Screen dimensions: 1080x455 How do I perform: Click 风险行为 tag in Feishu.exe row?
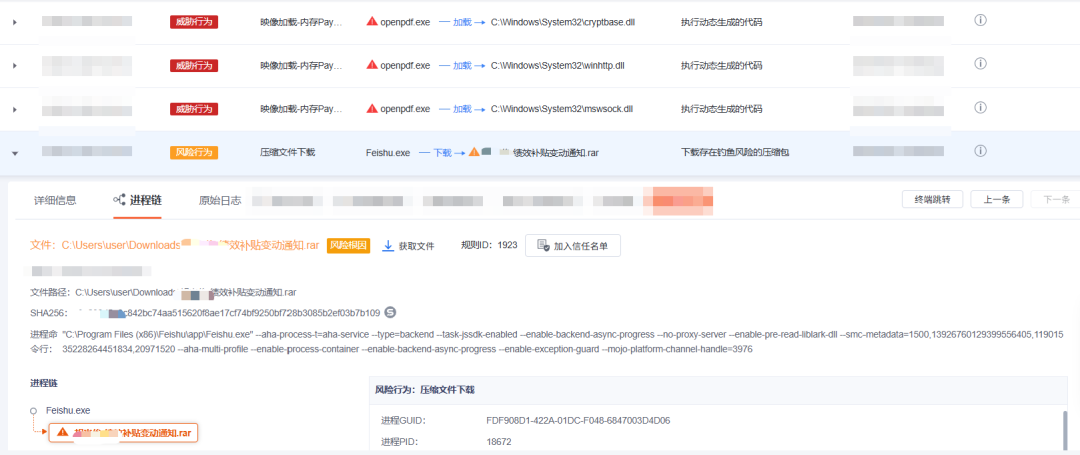(x=194, y=152)
